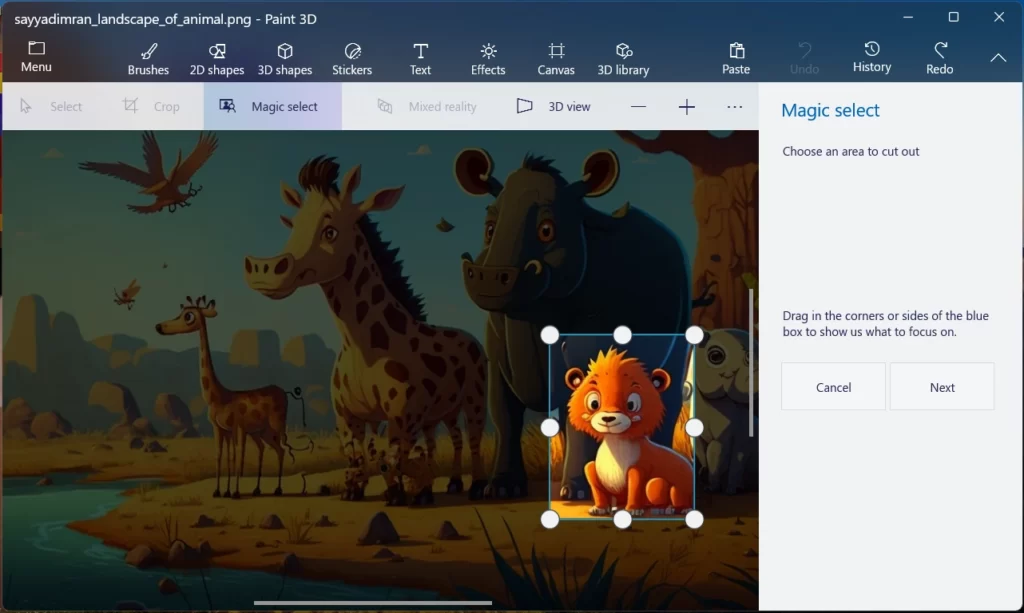Open the 2D shapes tool
The image size is (1024, 613).
pos(217,59)
